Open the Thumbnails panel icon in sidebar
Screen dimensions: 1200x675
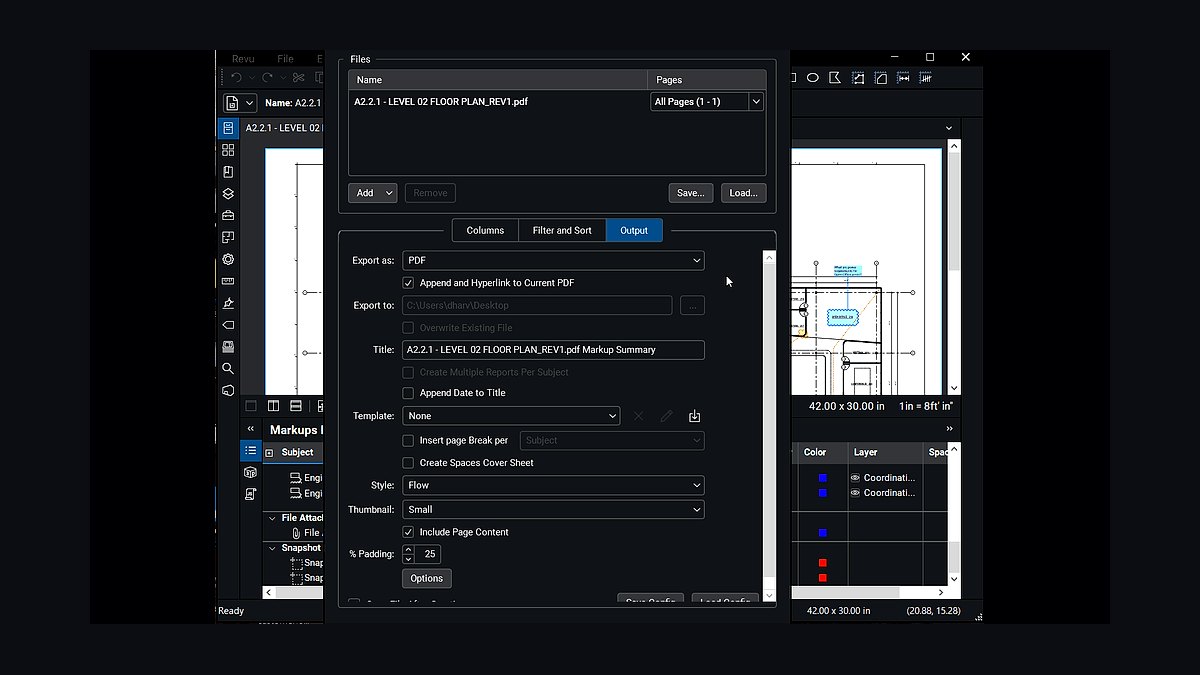tap(228, 150)
